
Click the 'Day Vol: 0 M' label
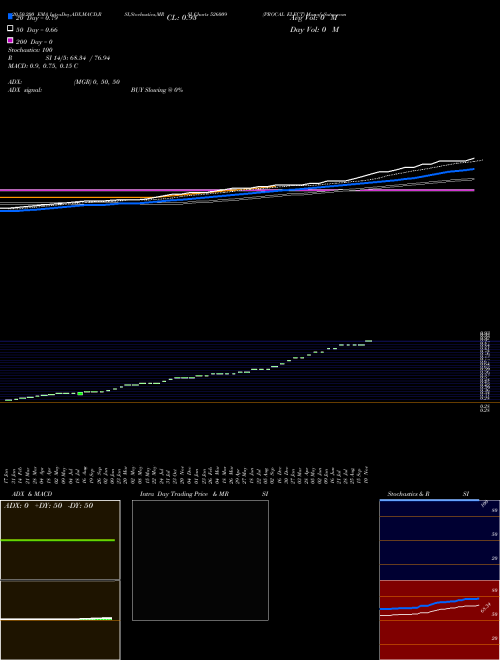pyautogui.click(x=314, y=30)
